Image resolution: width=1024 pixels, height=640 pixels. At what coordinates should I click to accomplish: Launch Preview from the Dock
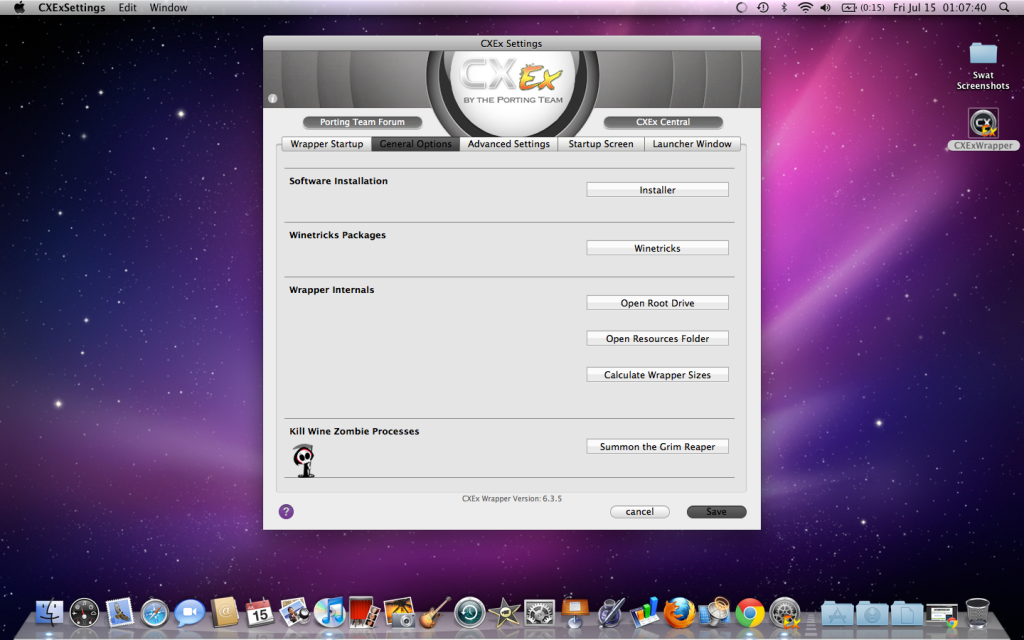click(x=295, y=613)
